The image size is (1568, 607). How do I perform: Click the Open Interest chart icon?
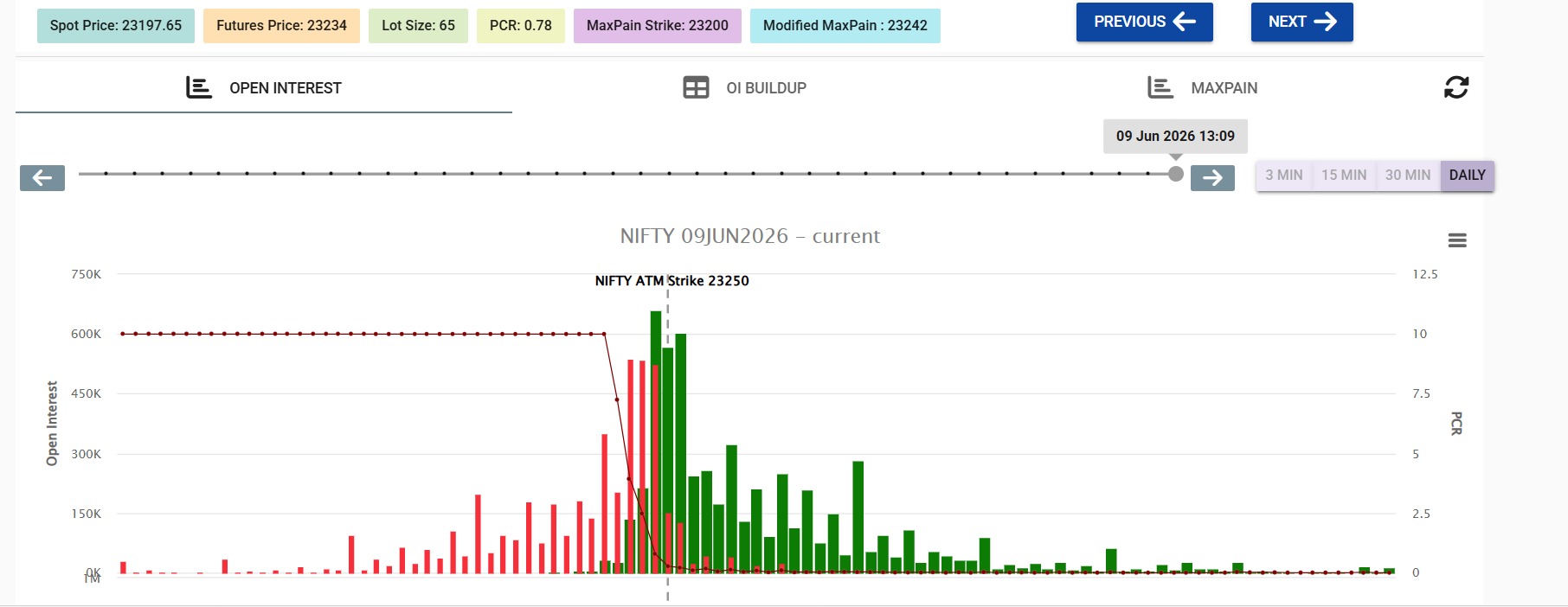pos(199,87)
